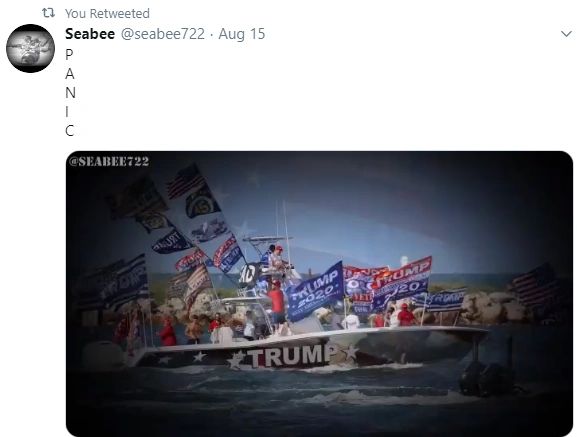Click the letter C in tweet text
The image size is (577, 437).
70,131
